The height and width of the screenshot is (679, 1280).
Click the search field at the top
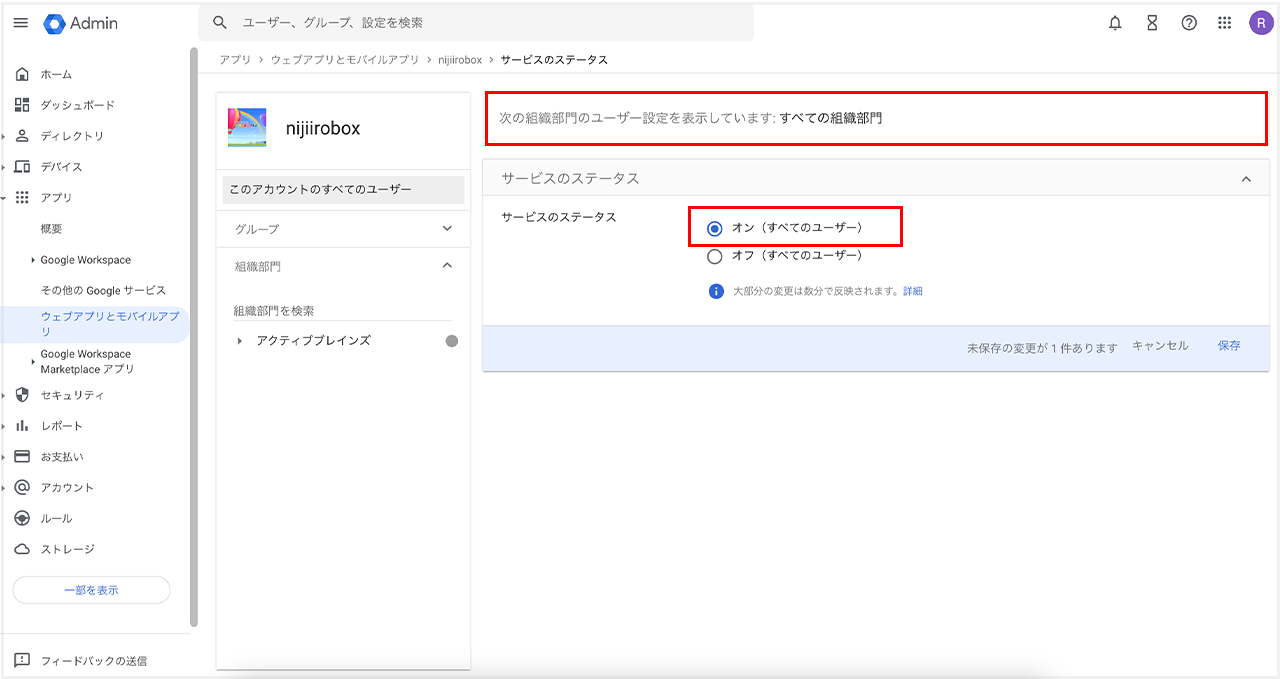coord(480,23)
